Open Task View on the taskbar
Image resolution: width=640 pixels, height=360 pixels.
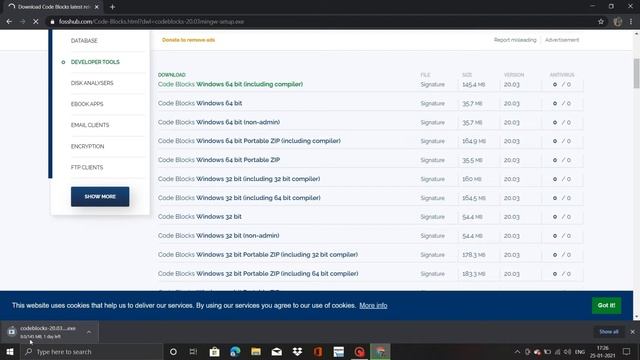click(193, 352)
